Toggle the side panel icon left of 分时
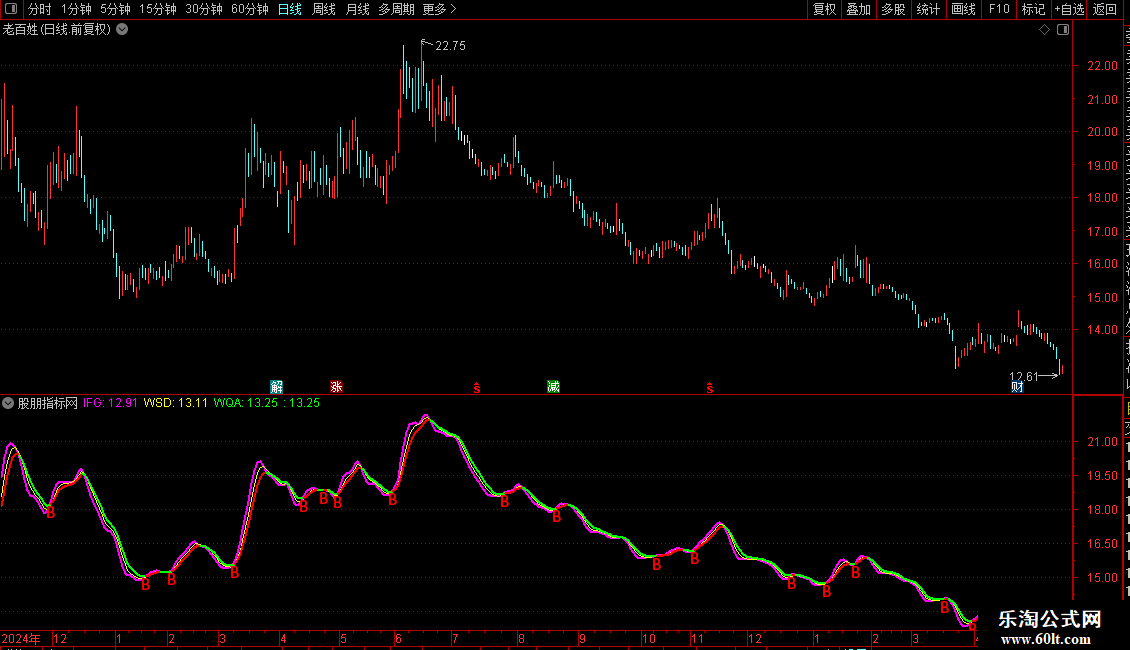Image resolution: width=1130 pixels, height=650 pixels. [x=11, y=9]
